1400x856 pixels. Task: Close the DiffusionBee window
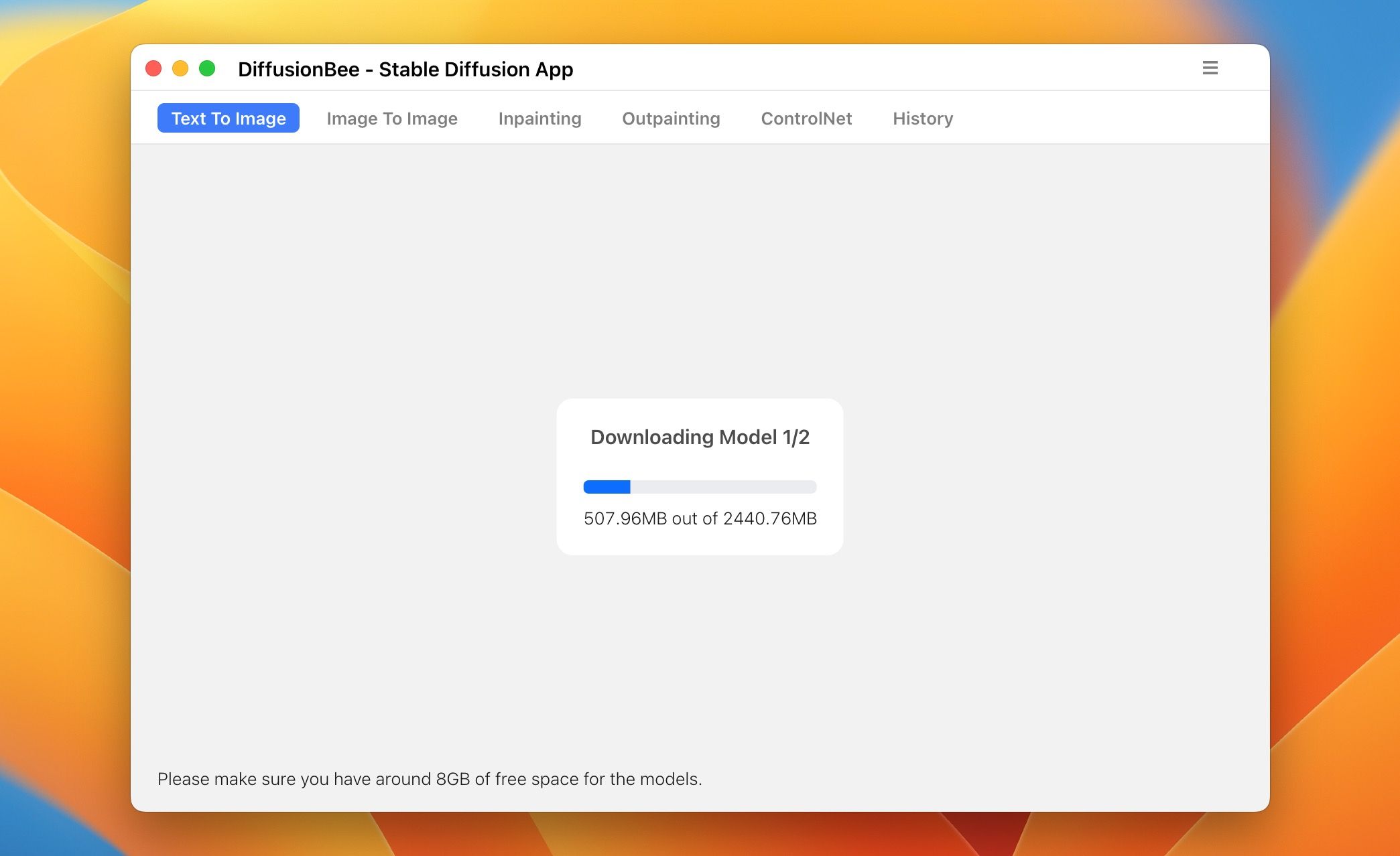[153, 68]
